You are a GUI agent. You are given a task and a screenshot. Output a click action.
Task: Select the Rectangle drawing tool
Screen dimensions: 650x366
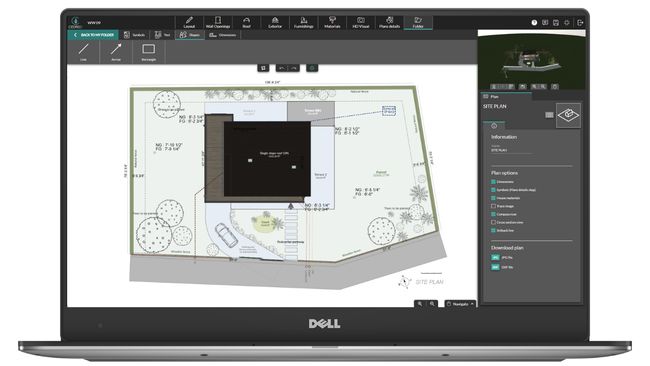tap(148, 52)
